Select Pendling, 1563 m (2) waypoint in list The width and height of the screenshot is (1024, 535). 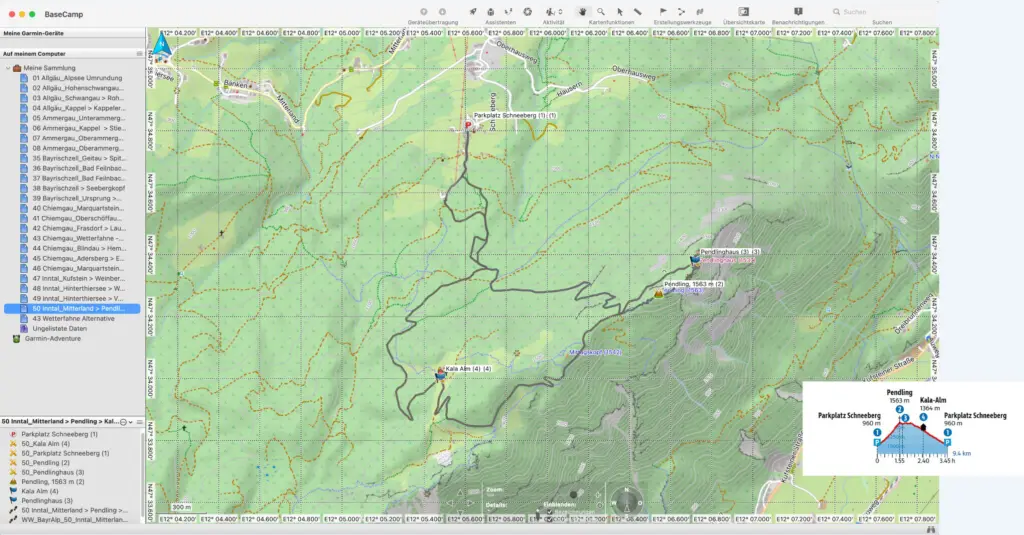click(58, 482)
